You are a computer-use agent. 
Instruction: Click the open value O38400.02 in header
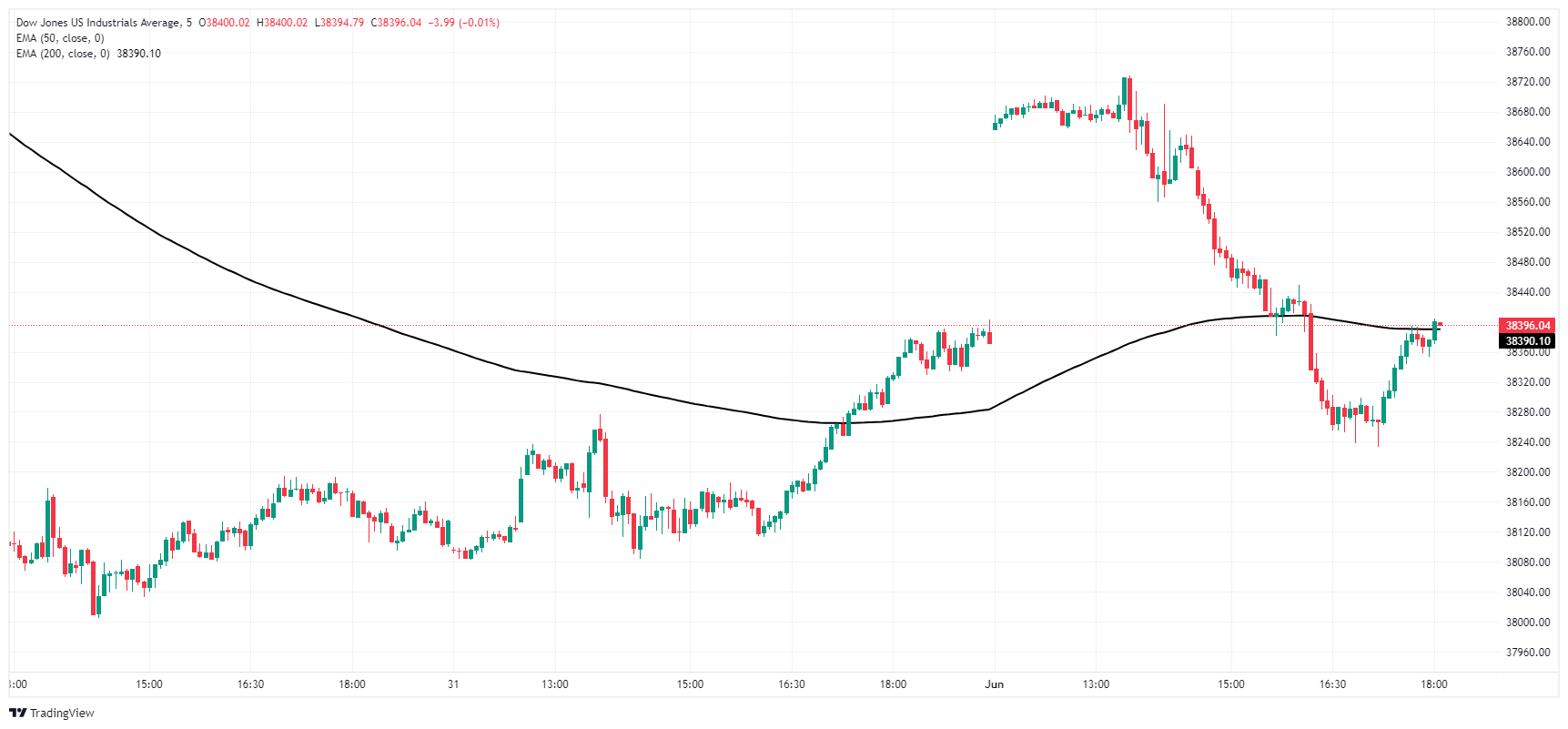[x=224, y=23]
